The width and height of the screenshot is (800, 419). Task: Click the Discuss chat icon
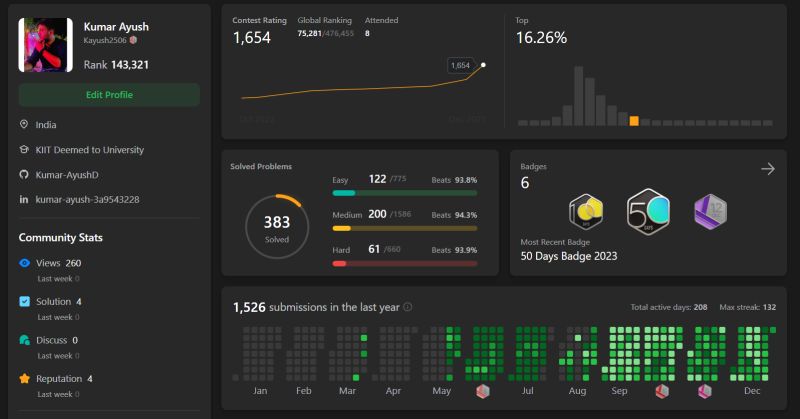coord(24,340)
